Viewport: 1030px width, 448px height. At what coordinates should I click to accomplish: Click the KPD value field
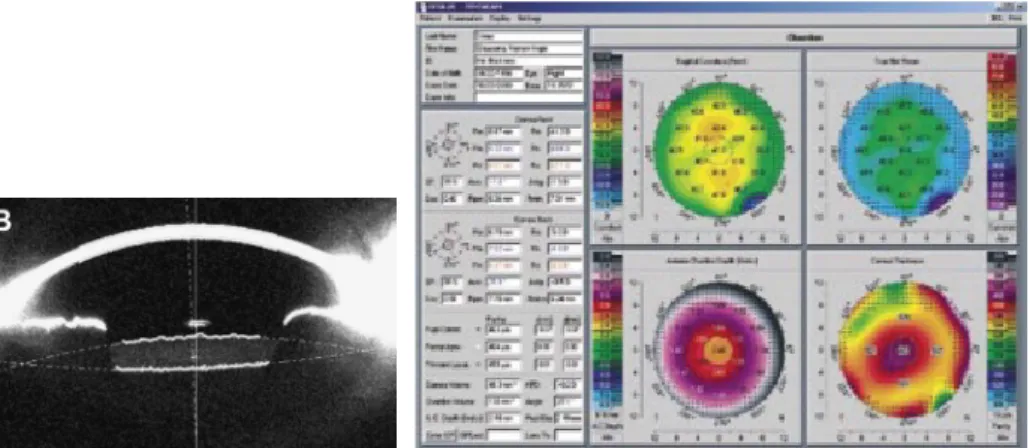(x=568, y=384)
